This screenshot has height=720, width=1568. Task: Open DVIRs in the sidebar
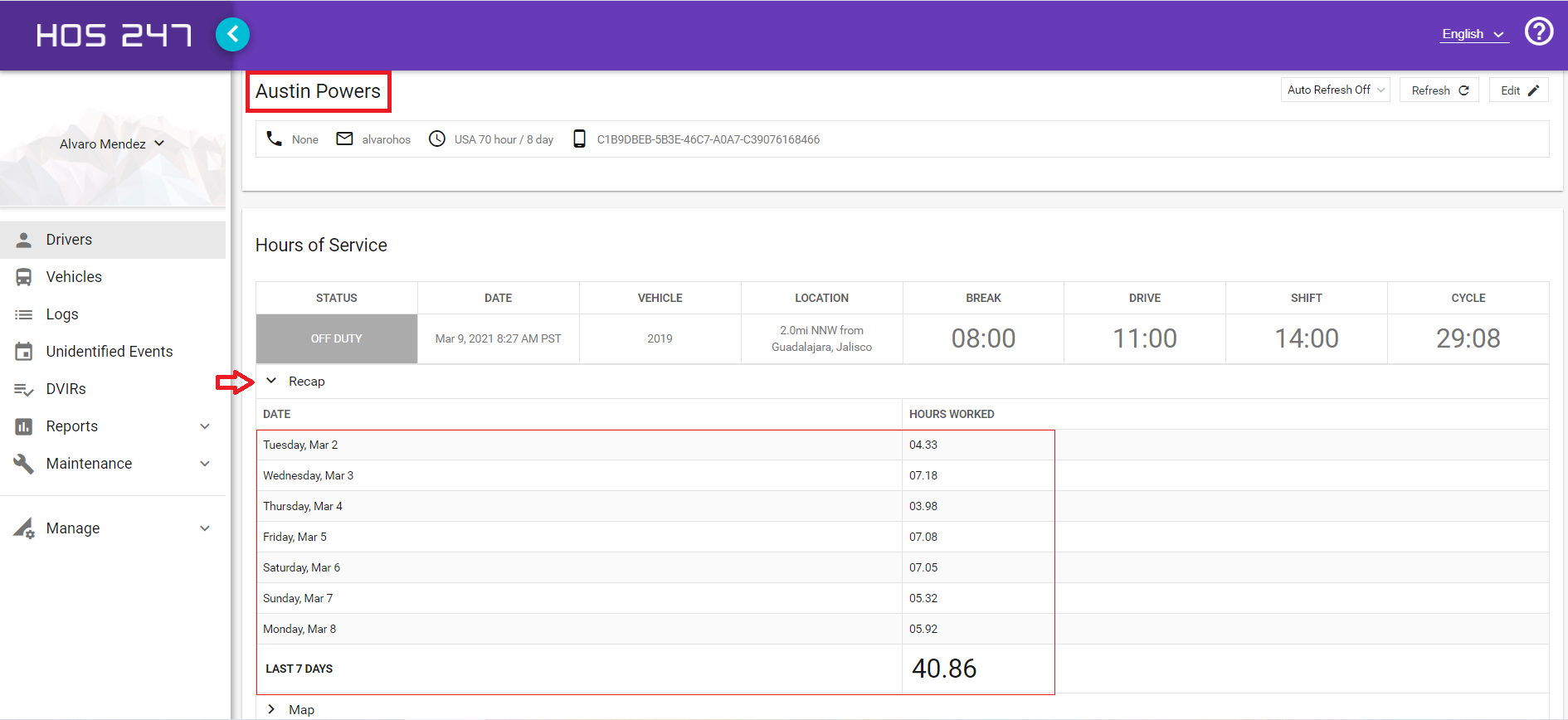(x=113, y=389)
